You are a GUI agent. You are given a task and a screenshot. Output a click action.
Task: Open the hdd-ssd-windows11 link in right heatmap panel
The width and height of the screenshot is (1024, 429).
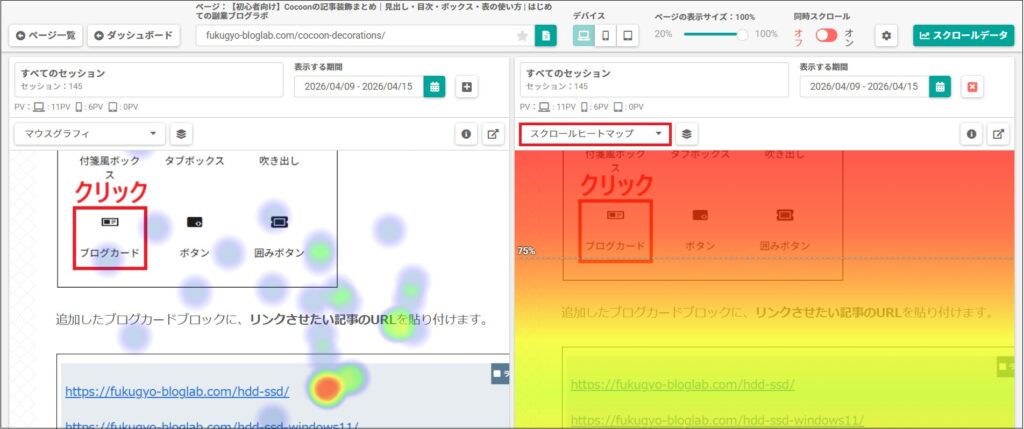pyautogui.click(x=717, y=419)
